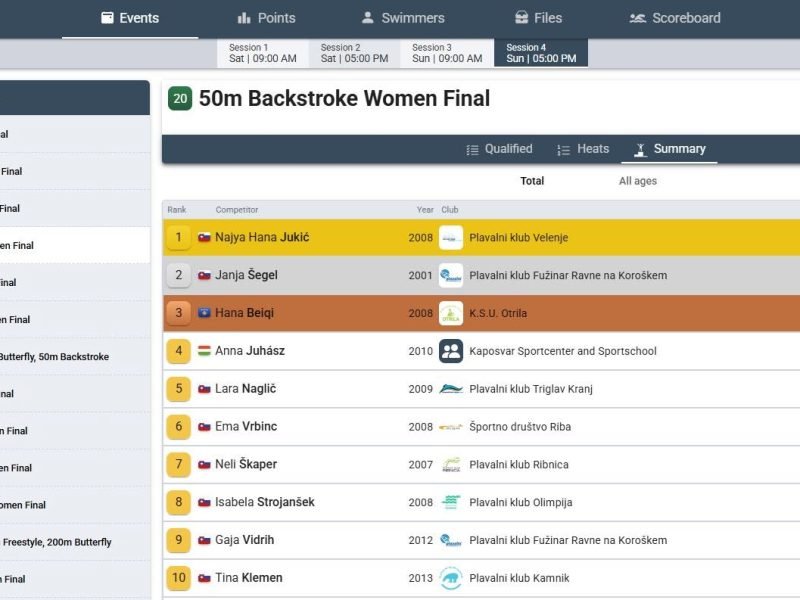
Task: Select Session 2 Sat 05:00 PM
Action: (x=355, y=53)
